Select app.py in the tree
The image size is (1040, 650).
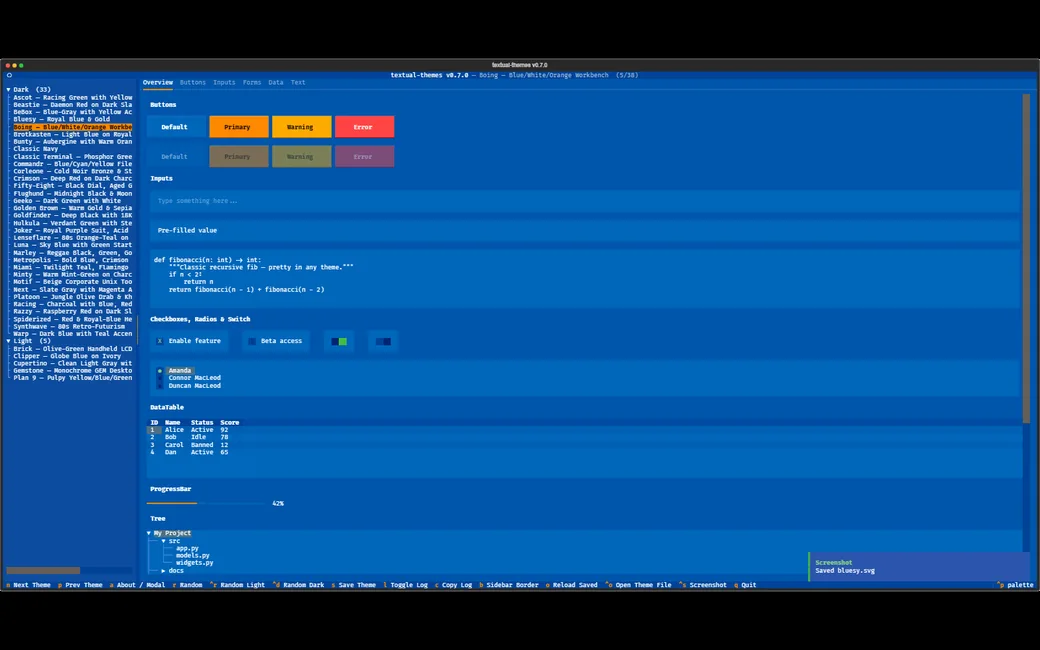pos(187,549)
